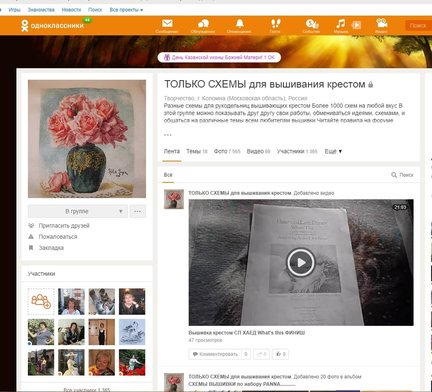Click the 47 просмотров text
This screenshot has height=392, width=432.
[x=205, y=340]
